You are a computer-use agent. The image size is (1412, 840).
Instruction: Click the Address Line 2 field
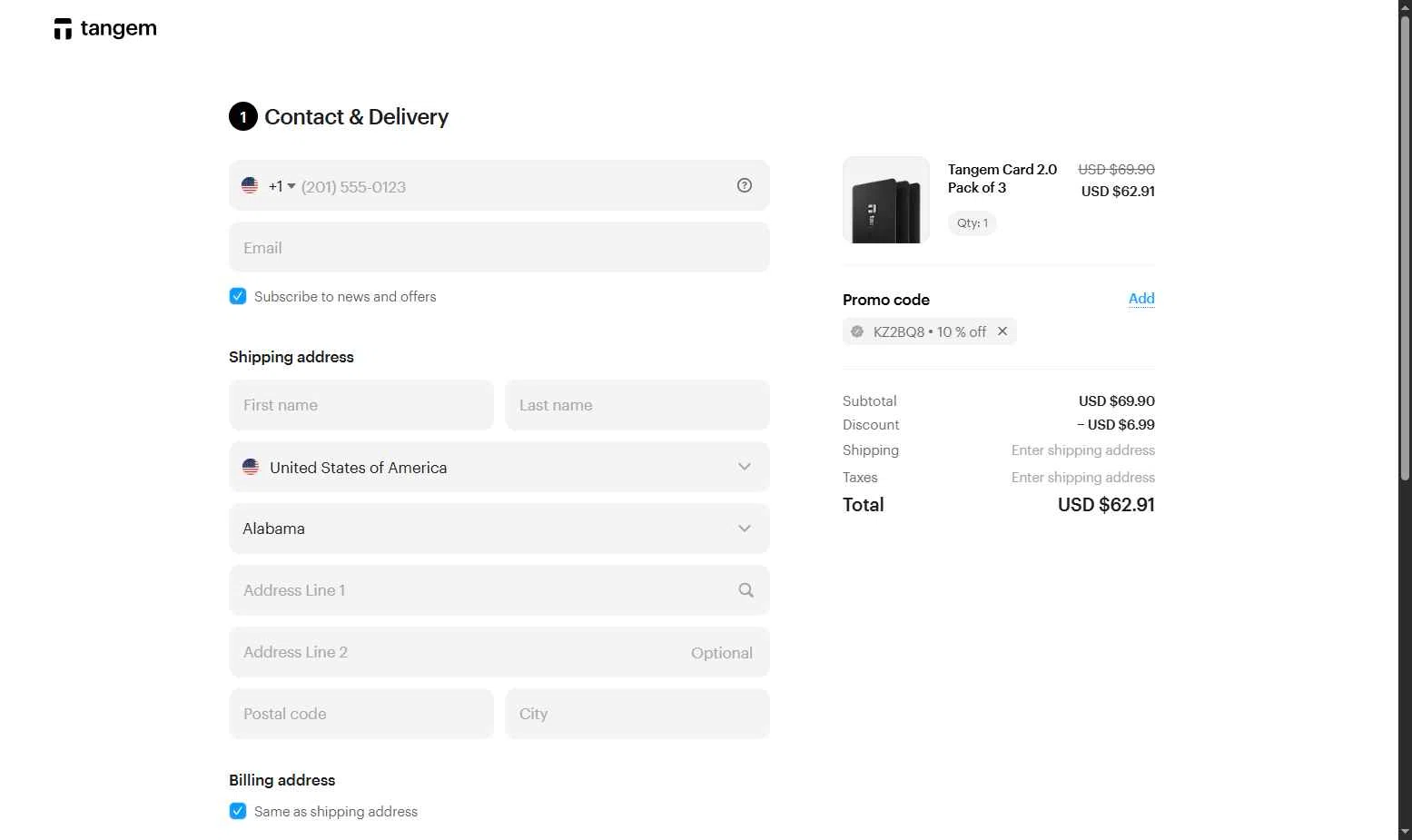499,652
